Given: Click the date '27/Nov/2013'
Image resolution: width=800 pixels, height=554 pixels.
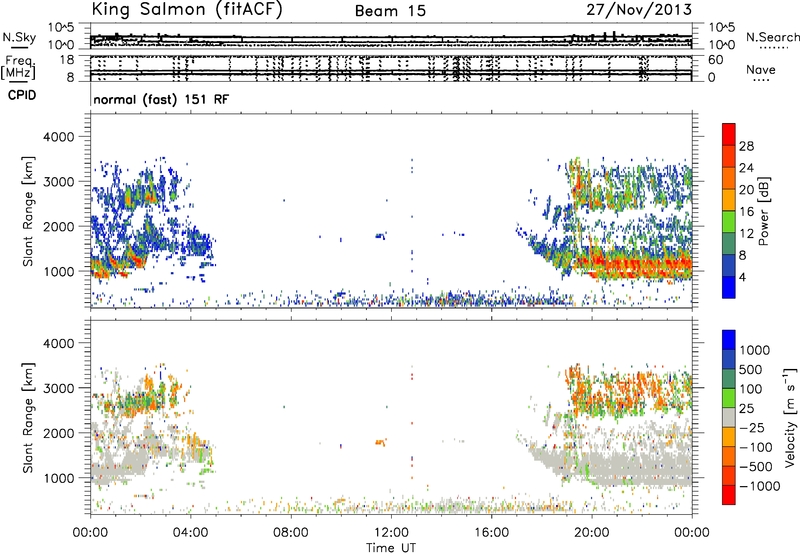Looking at the screenshot, I should click(639, 10).
